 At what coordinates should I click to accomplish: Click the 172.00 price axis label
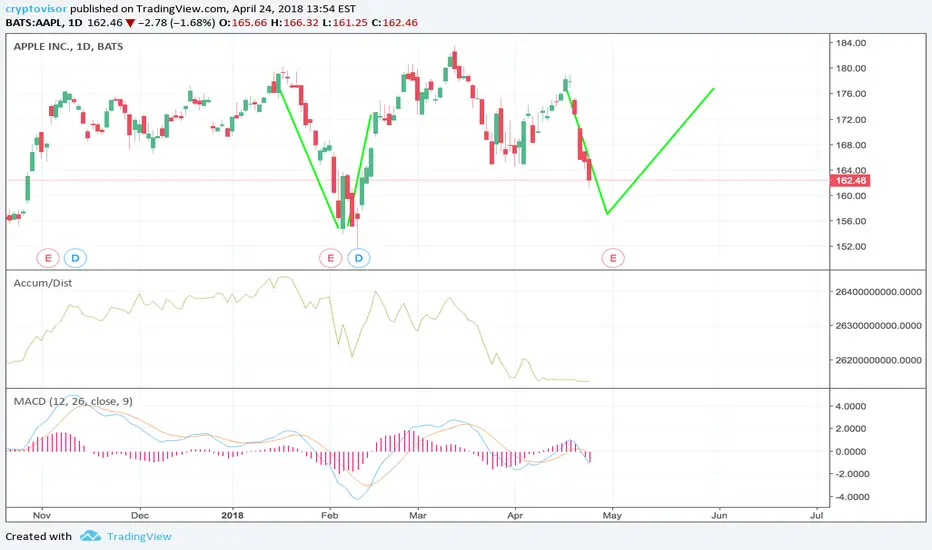(851, 120)
